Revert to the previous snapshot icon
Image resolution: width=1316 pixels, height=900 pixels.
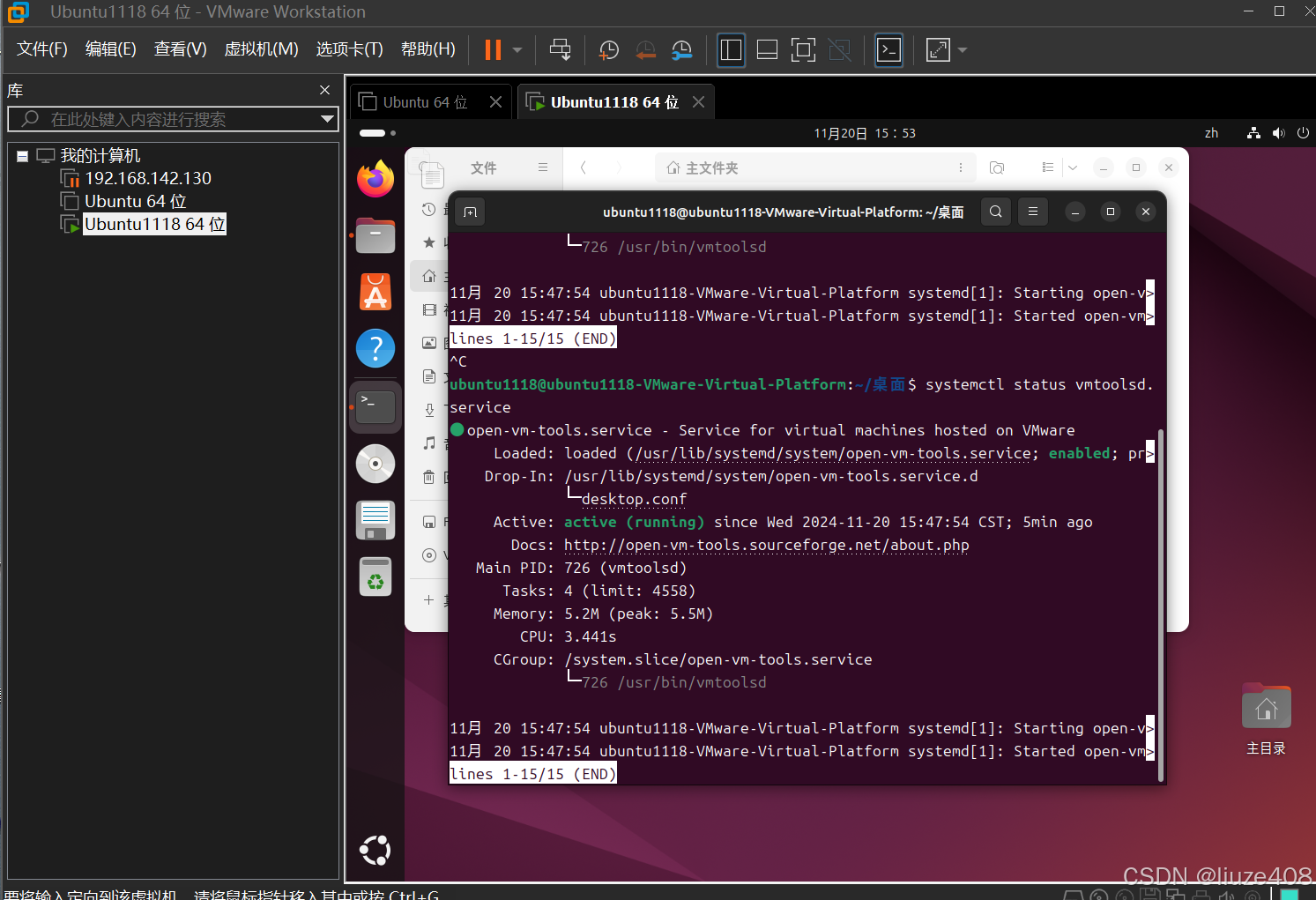tap(645, 50)
